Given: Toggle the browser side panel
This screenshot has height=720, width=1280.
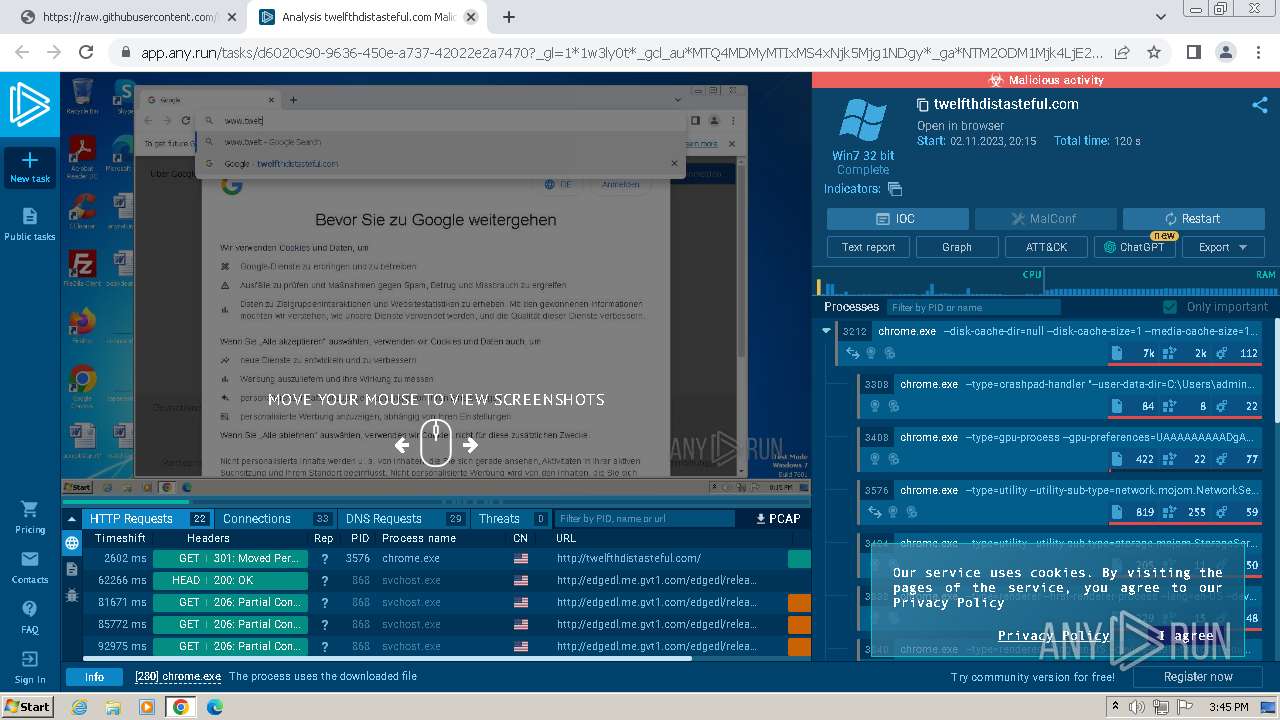Looking at the screenshot, I should (x=1194, y=52).
